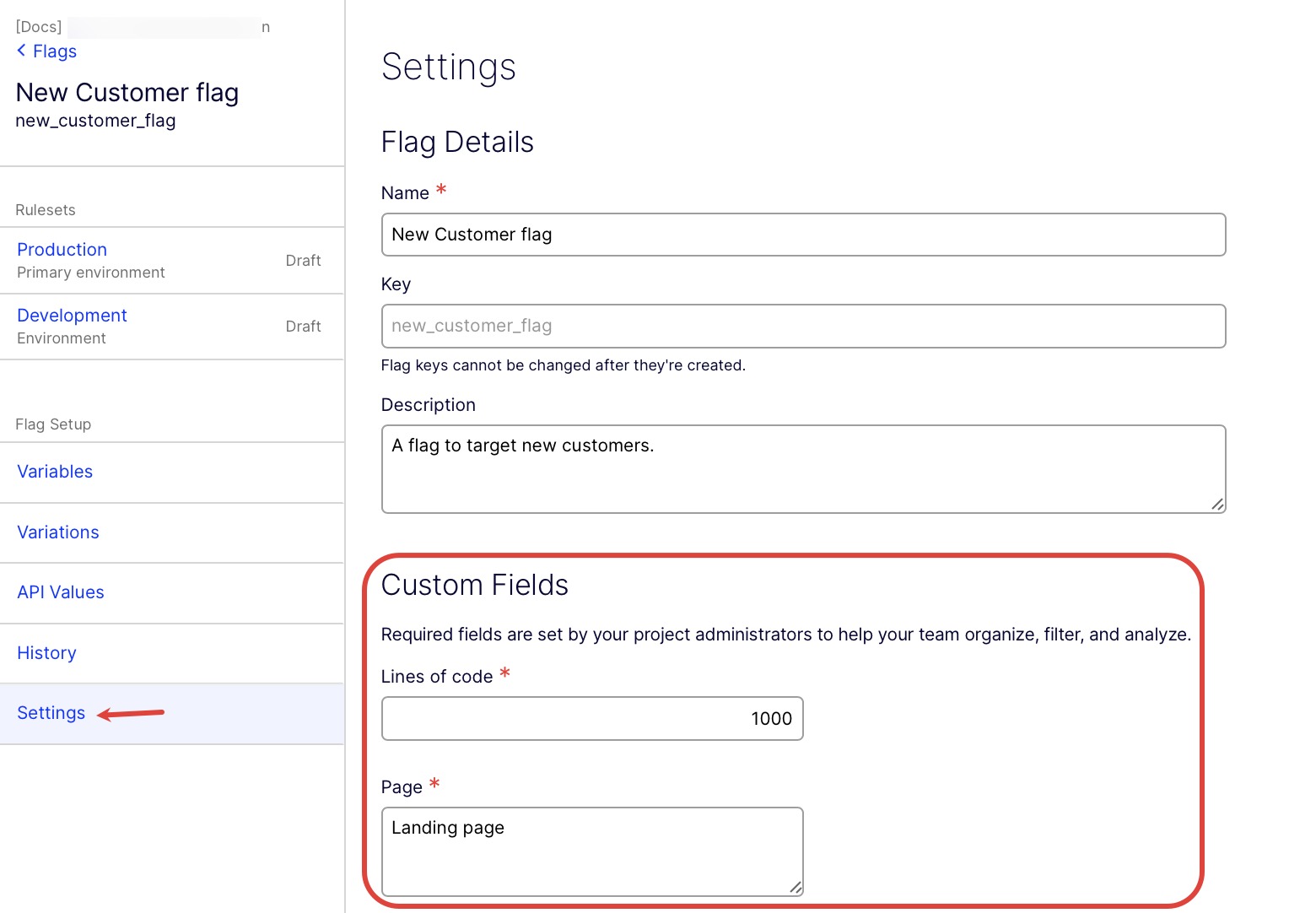Click the Lines of code field

(x=591, y=719)
